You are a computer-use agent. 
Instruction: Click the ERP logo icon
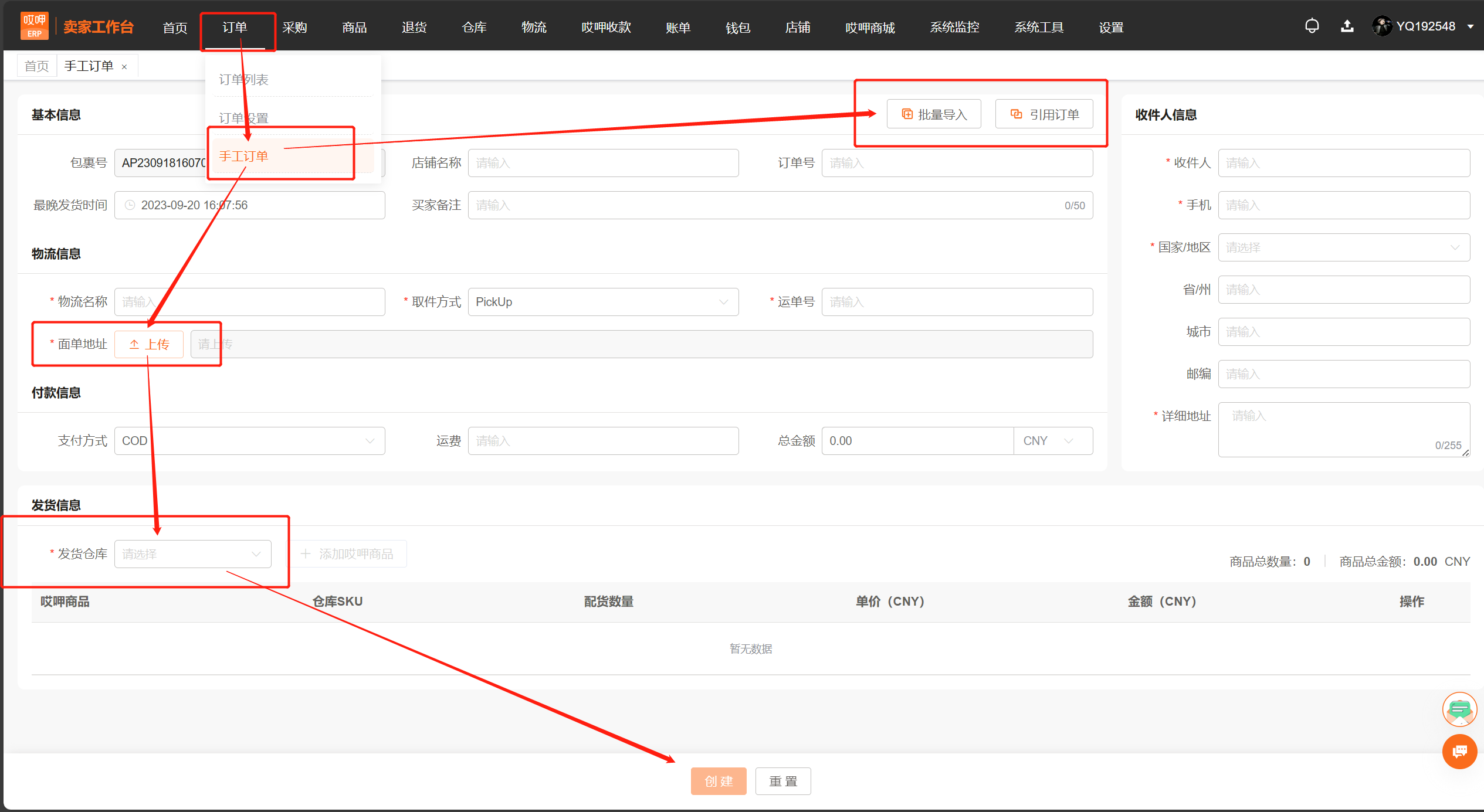(x=35, y=26)
